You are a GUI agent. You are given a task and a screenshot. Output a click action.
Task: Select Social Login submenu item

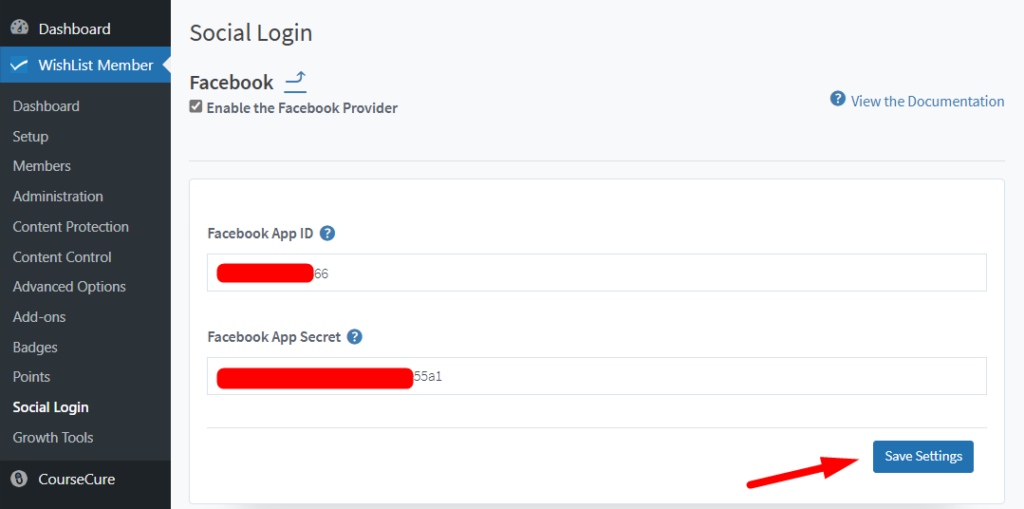pos(51,407)
